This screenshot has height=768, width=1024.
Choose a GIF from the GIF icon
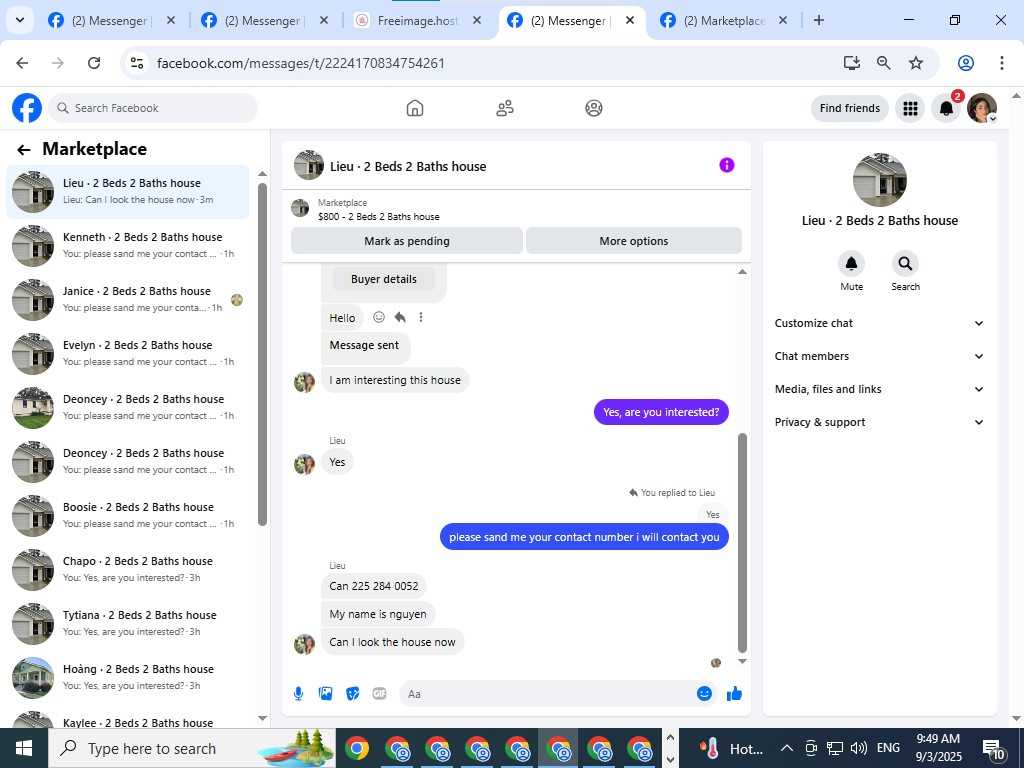tap(379, 694)
